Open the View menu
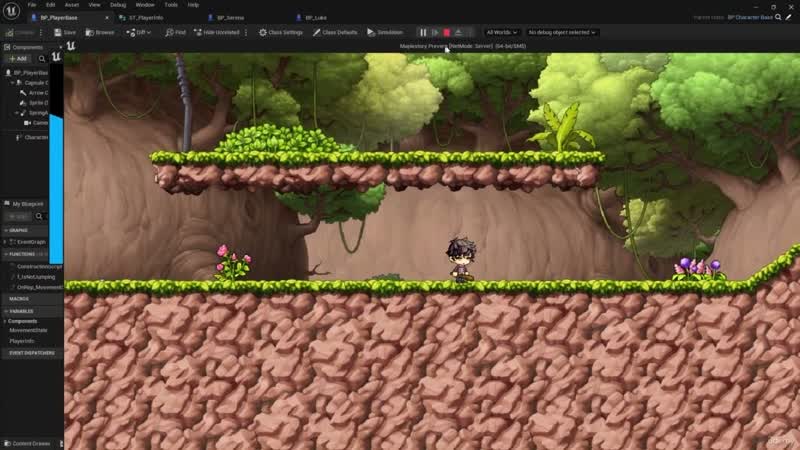The width and height of the screenshot is (800, 450). click(x=94, y=5)
